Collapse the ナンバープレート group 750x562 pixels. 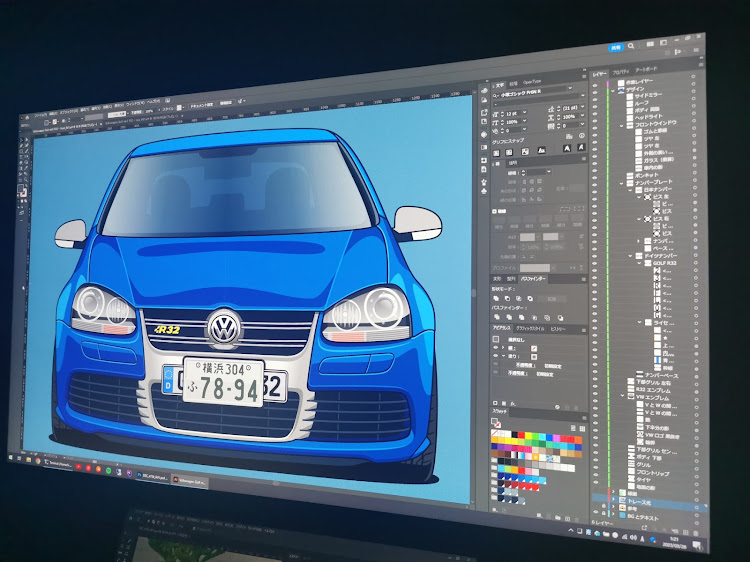pyautogui.click(x=621, y=184)
